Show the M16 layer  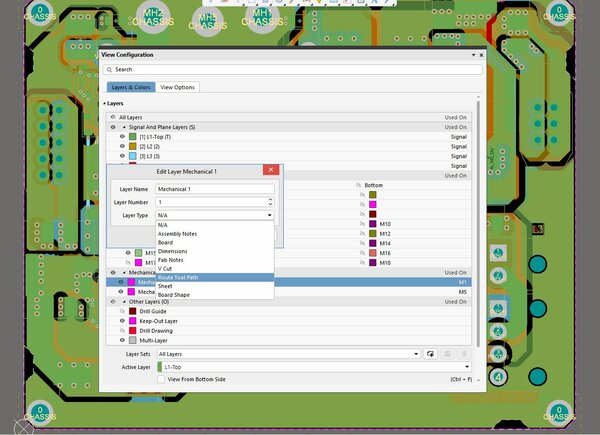pos(362,253)
